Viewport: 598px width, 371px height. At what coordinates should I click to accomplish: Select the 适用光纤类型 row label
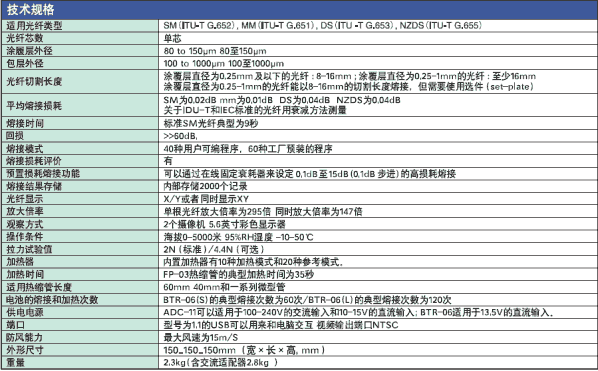tap(34, 26)
